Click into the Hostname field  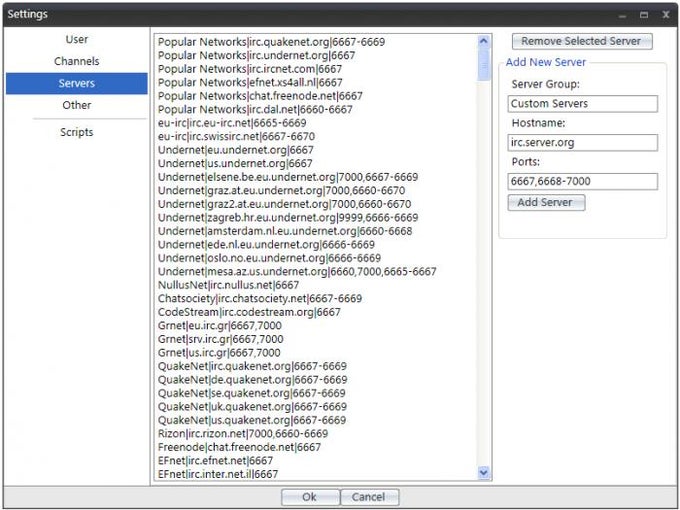coord(582,143)
